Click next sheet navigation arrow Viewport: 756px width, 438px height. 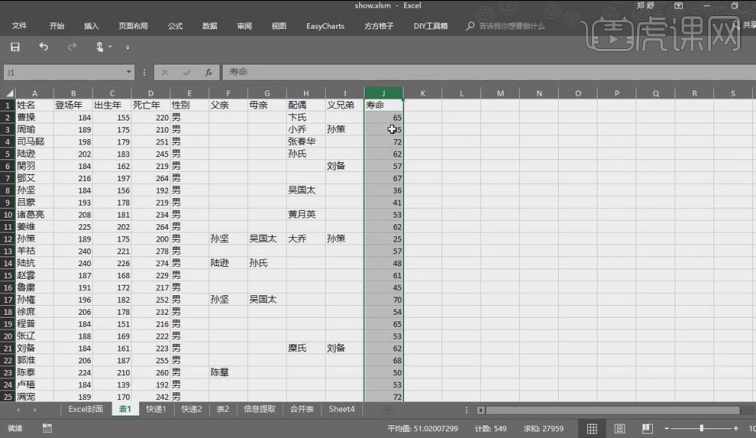click(35, 410)
